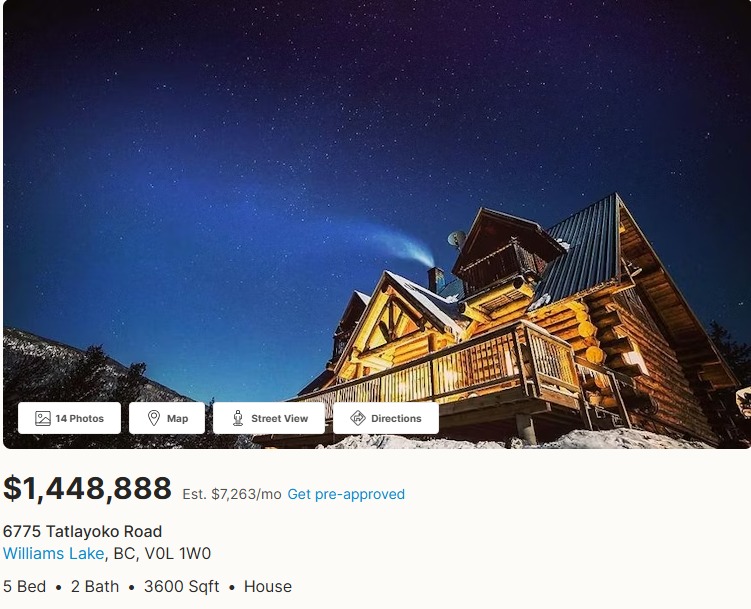Screen dimensions: 751x609
Task: Click the BC province text
Action: (x=125, y=553)
